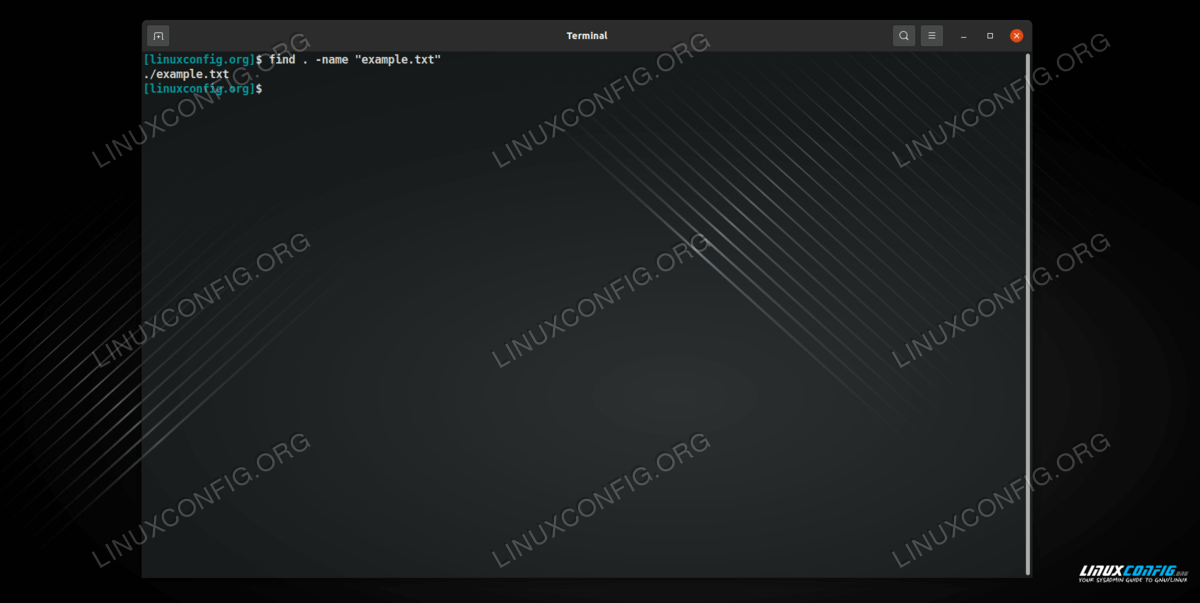Viewport: 1200px width, 603px height.
Task: Open a new terminal tab
Action: click(x=158, y=36)
